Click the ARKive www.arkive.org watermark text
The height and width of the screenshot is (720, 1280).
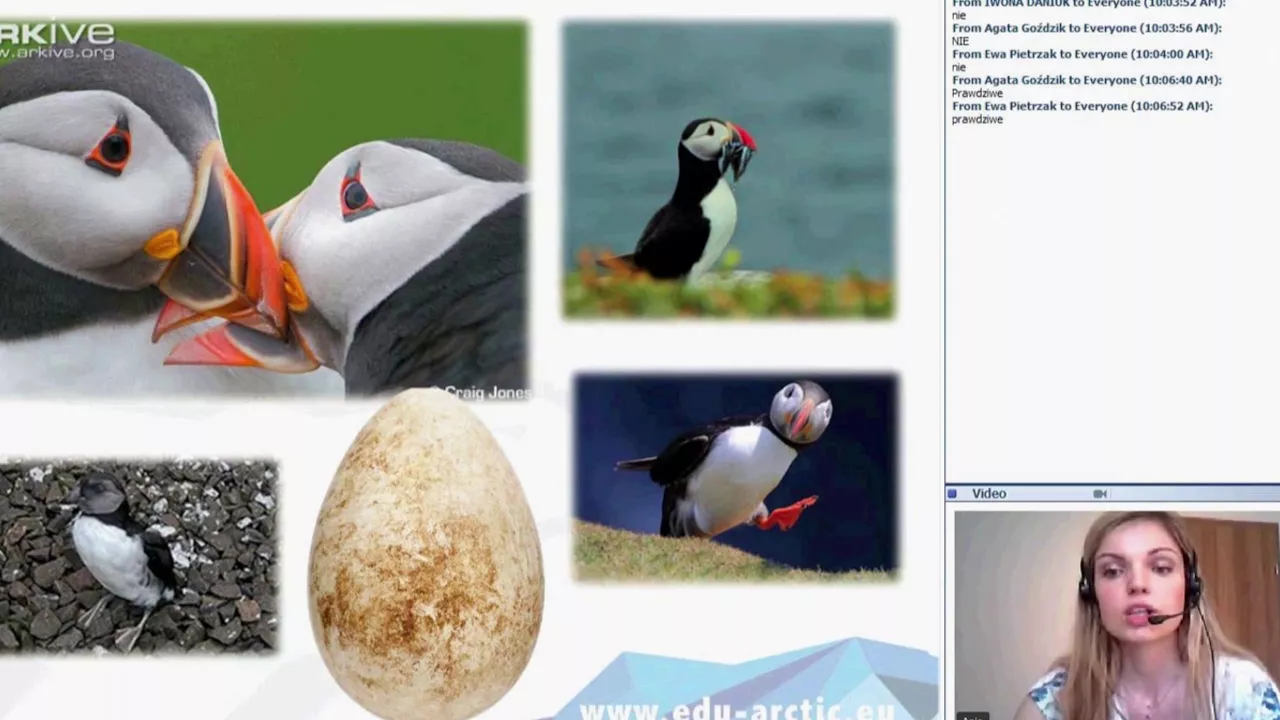click(57, 42)
